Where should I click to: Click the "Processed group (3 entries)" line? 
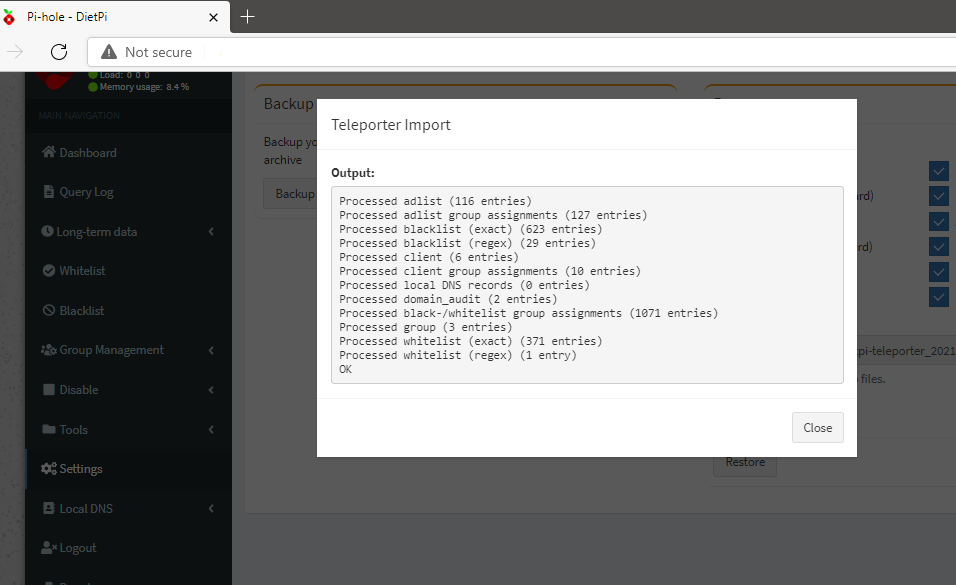(426, 327)
